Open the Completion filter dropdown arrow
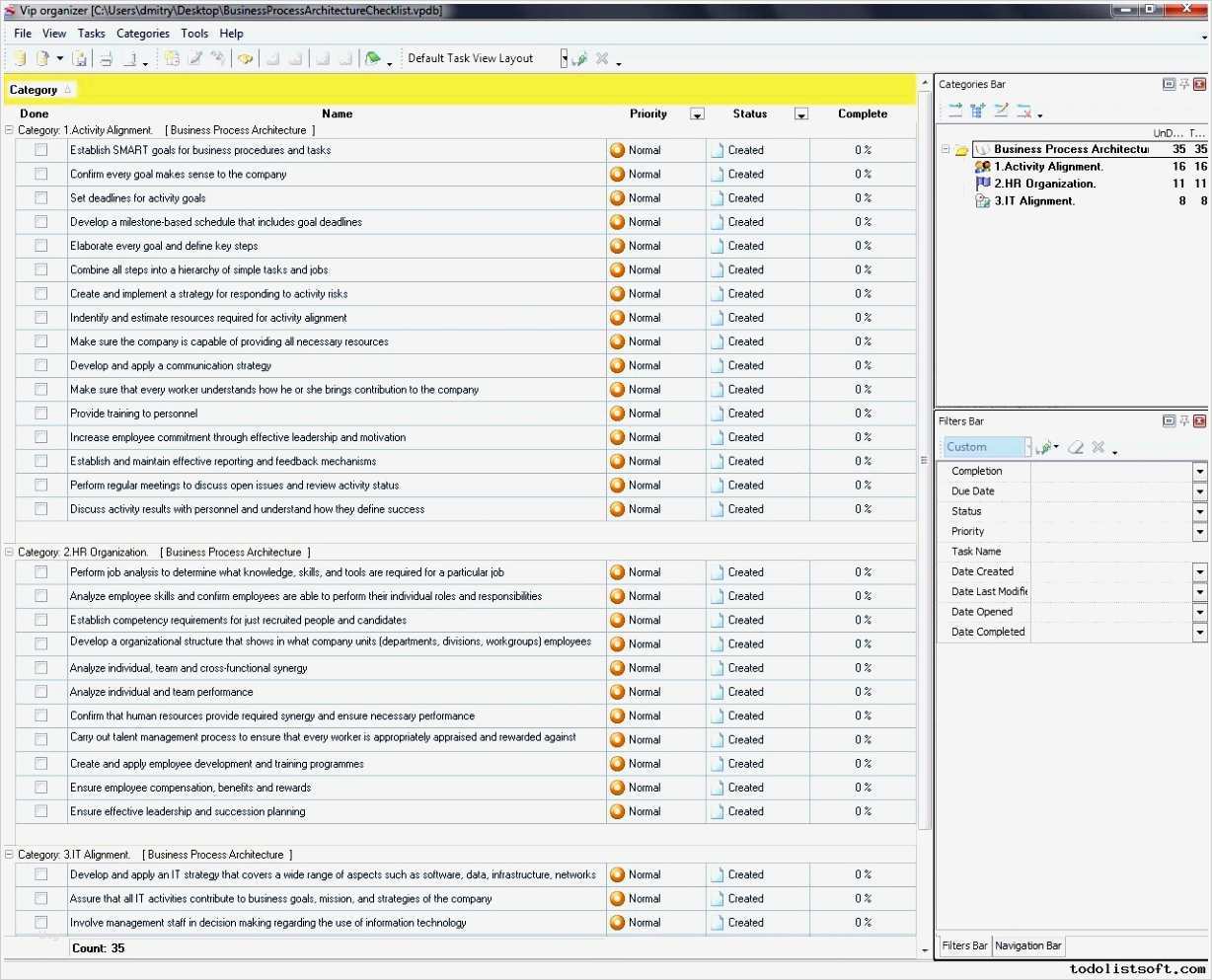The image size is (1212, 980). click(1200, 472)
